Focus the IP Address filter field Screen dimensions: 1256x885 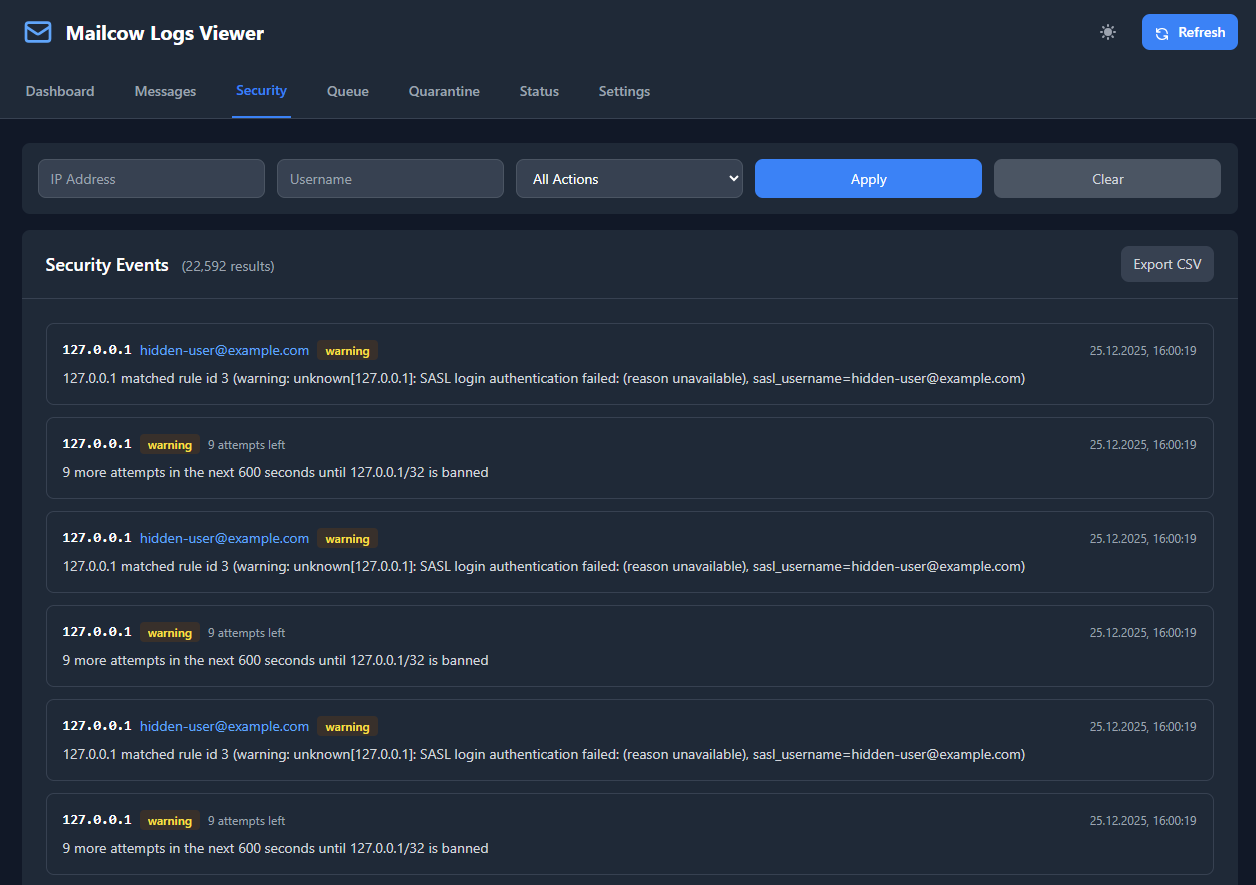click(x=151, y=179)
